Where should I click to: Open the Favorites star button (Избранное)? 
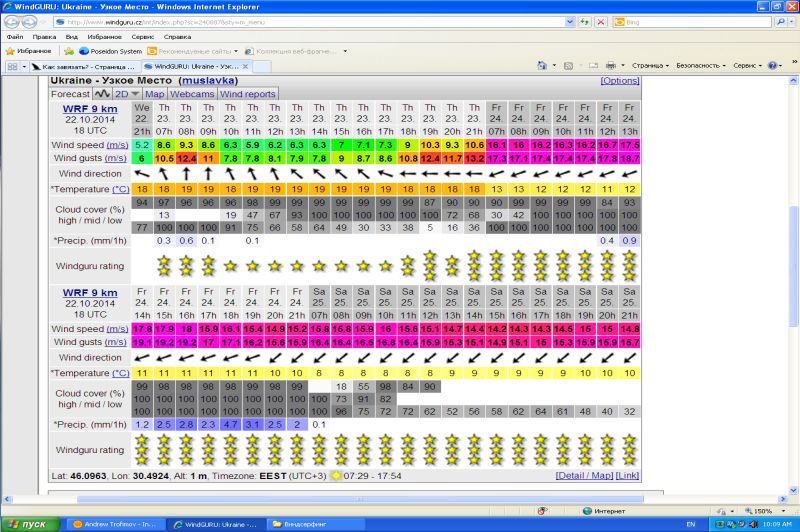29,51
